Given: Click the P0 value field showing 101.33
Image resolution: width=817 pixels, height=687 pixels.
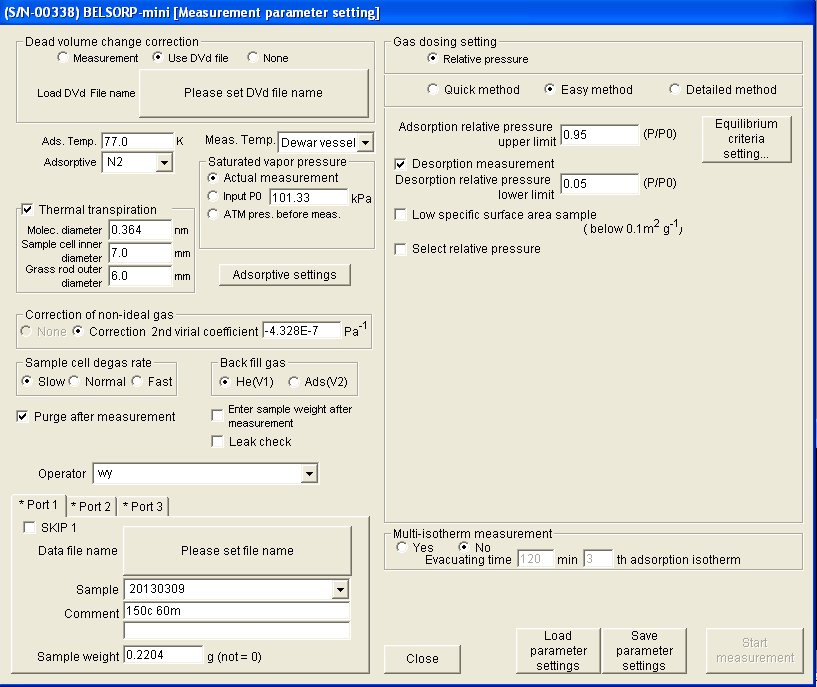Looking at the screenshot, I should click(308, 197).
